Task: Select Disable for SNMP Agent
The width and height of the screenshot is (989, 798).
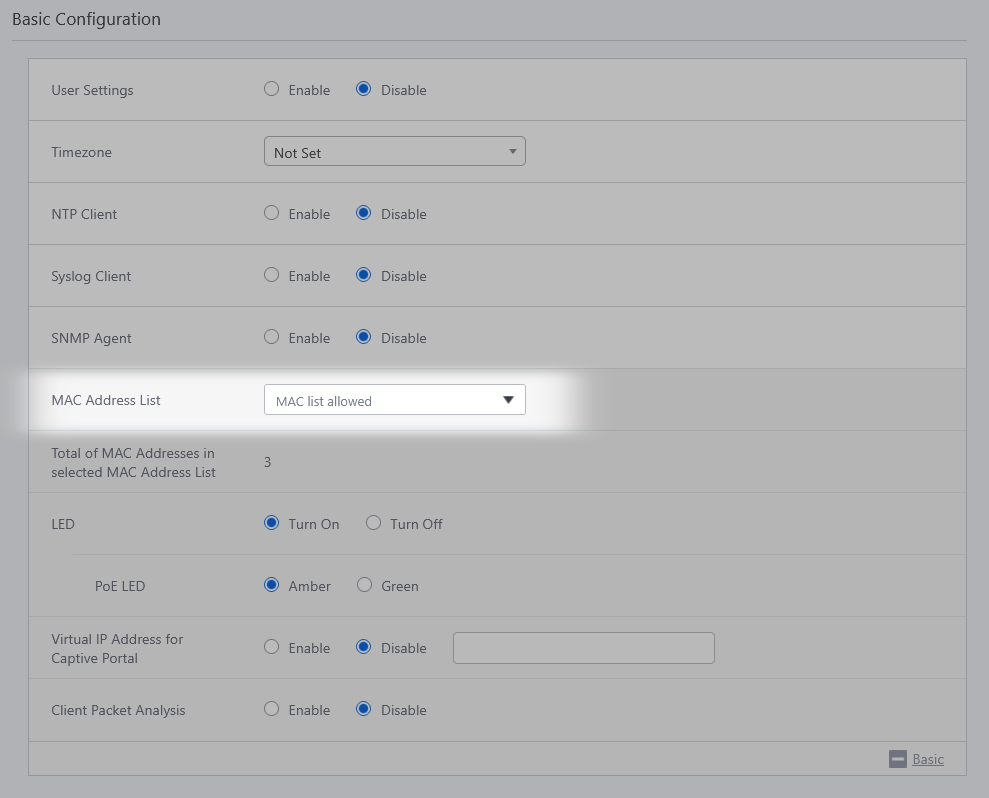Action: 364,337
